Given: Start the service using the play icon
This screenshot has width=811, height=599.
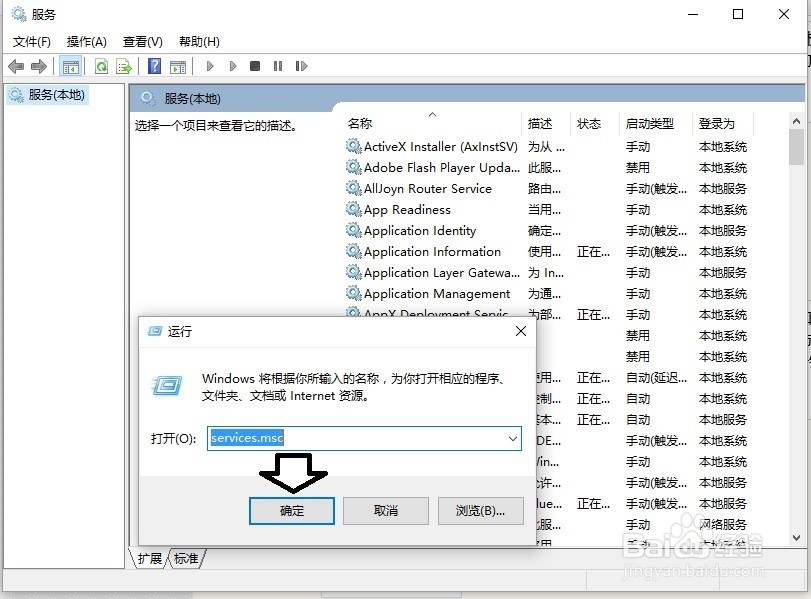Looking at the screenshot, I should (209, 66).
